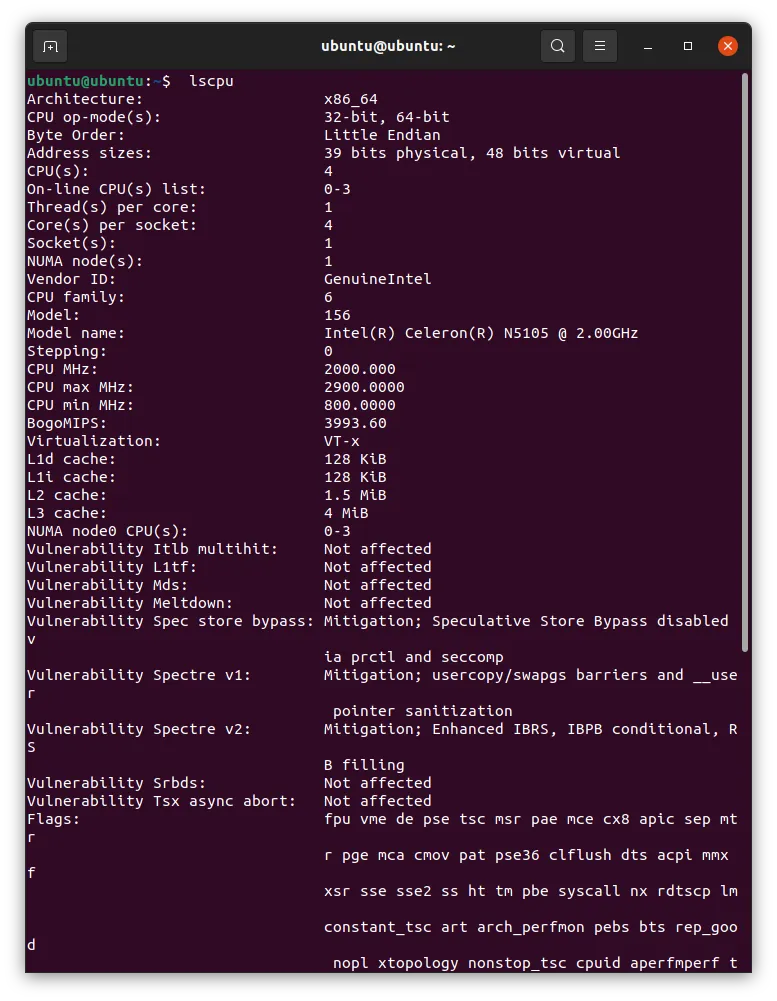Image resolution: width=777 pixels, height=1001 pixels.
Task: Click the ubuntu@ubuntu title bar text
Action: pos(388,46)
